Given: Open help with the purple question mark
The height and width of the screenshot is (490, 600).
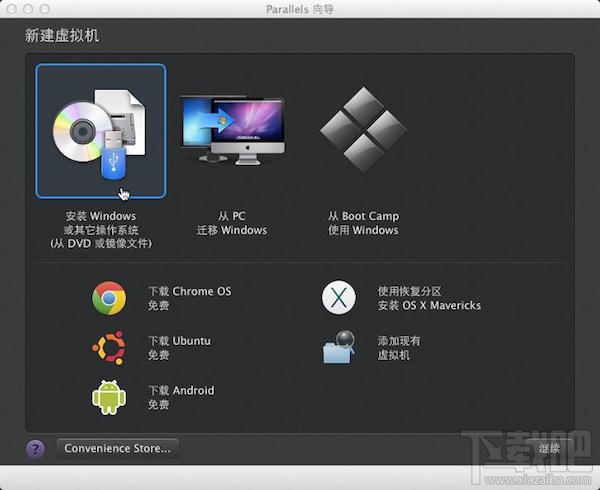Looking at the screenshot, I should (36, 449).
